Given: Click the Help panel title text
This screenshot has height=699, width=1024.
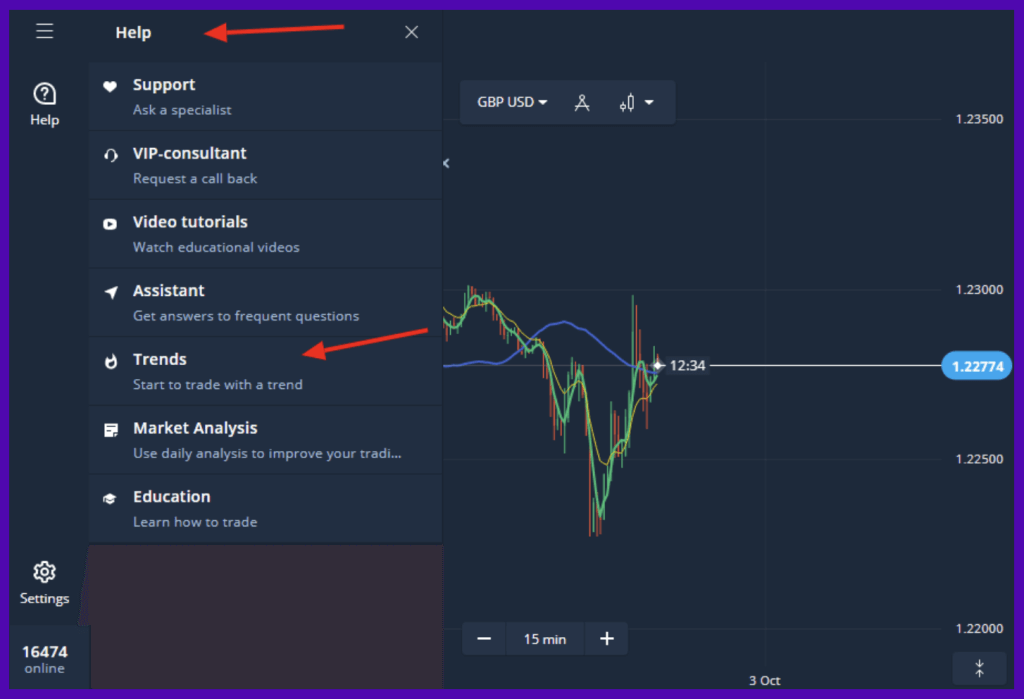Looking at the screenshot, I should [133, 33].
